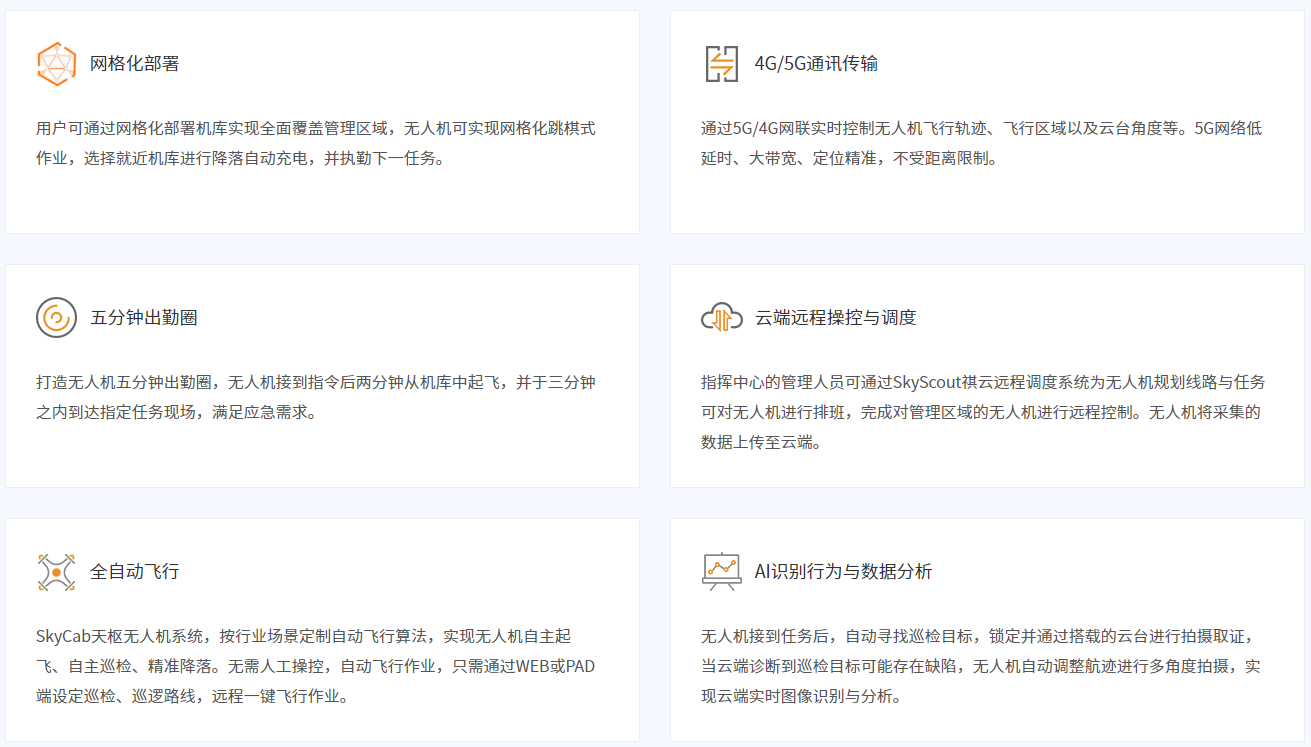Open the 五分钟出勤圈 title
1311x747 pixels.
(x=143, y=318)
